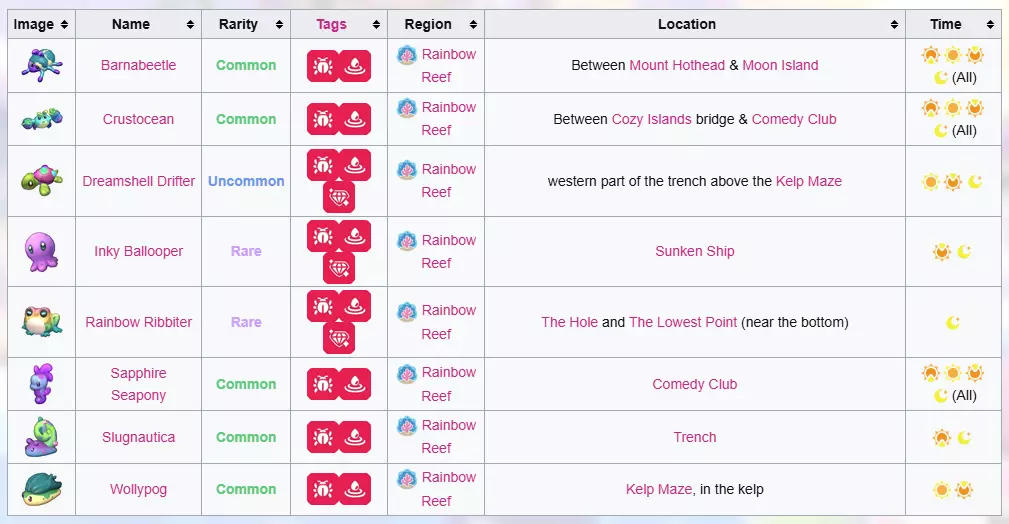Click the bug tag icon in Crustocean row
Image resolution: width=1009 pixels, height=524 pixels.
323,119
